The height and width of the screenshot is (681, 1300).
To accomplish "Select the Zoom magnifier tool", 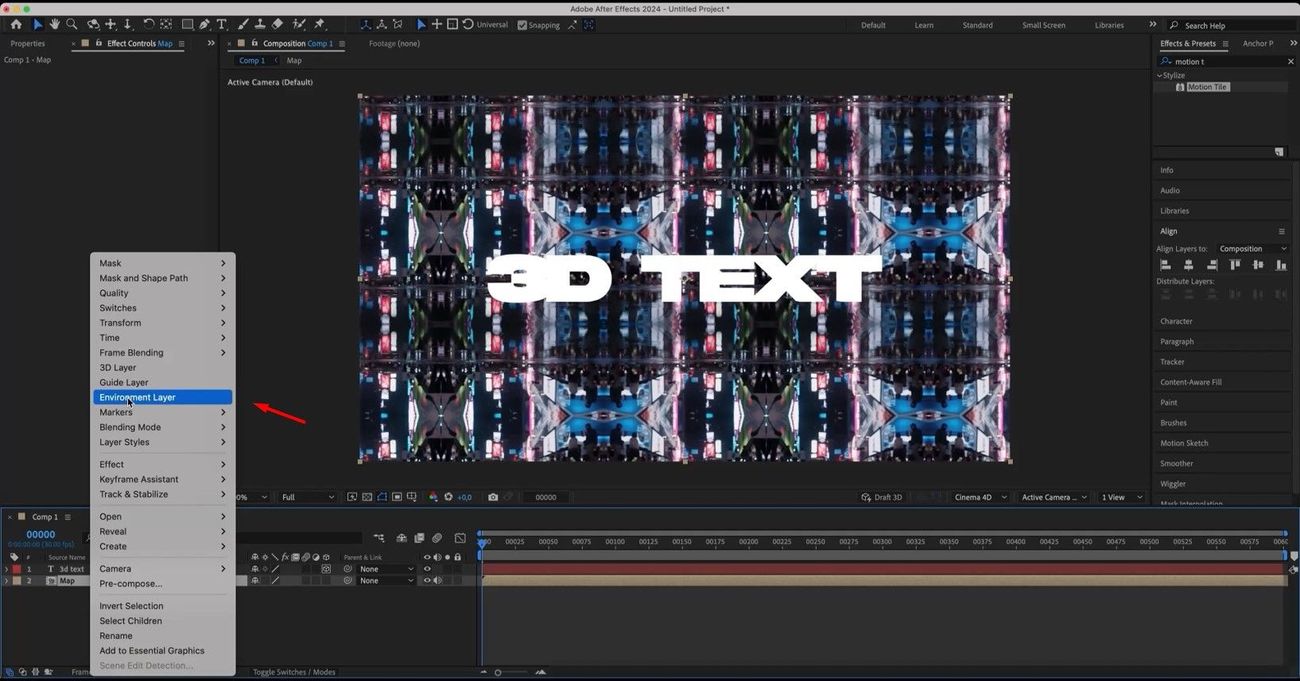I will click(x=71, y=24).
